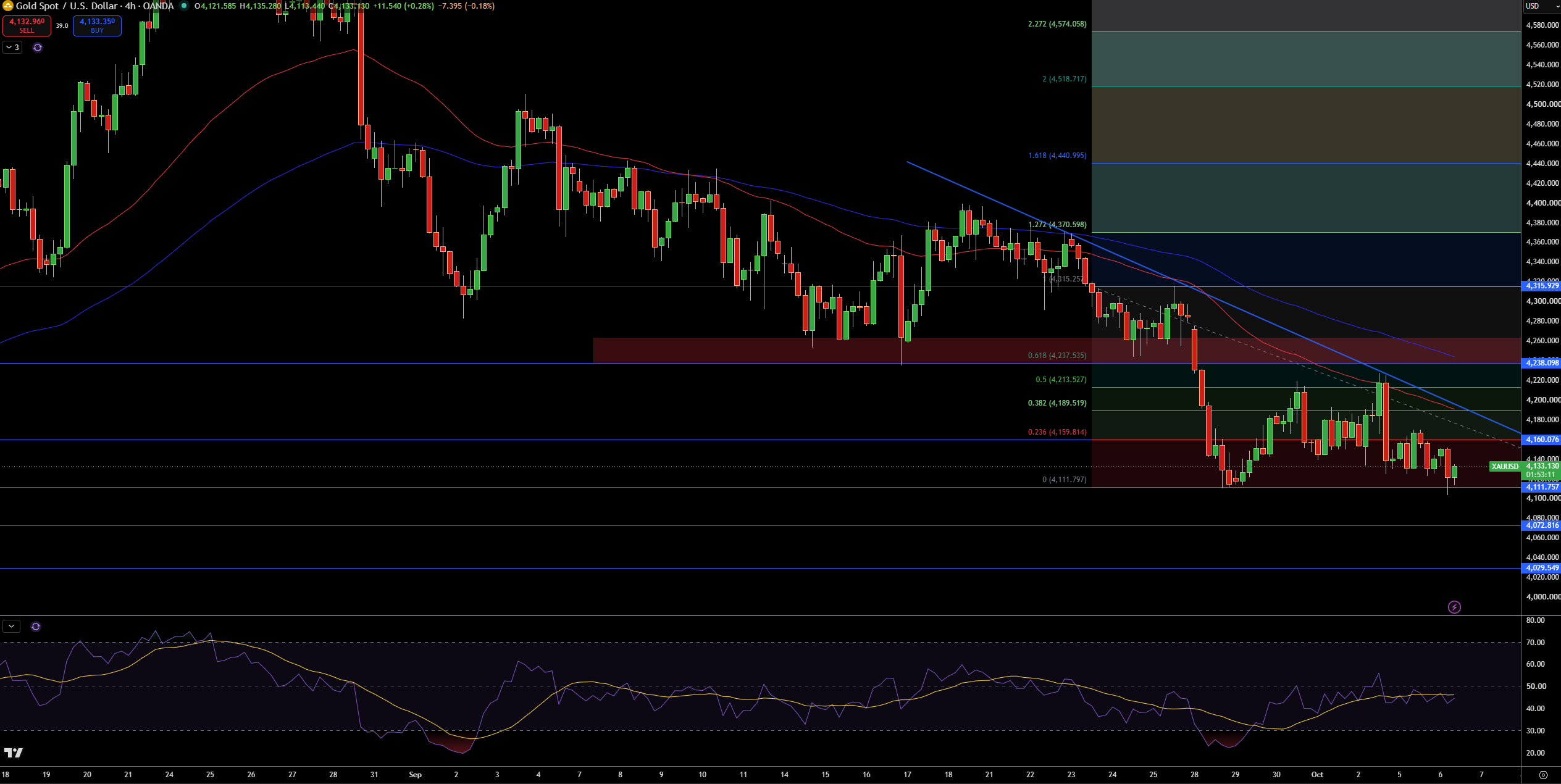Click the 4,500.000 tick on price scale
The width and height of the screenshot is (1561, 784).
(1542, 104)
